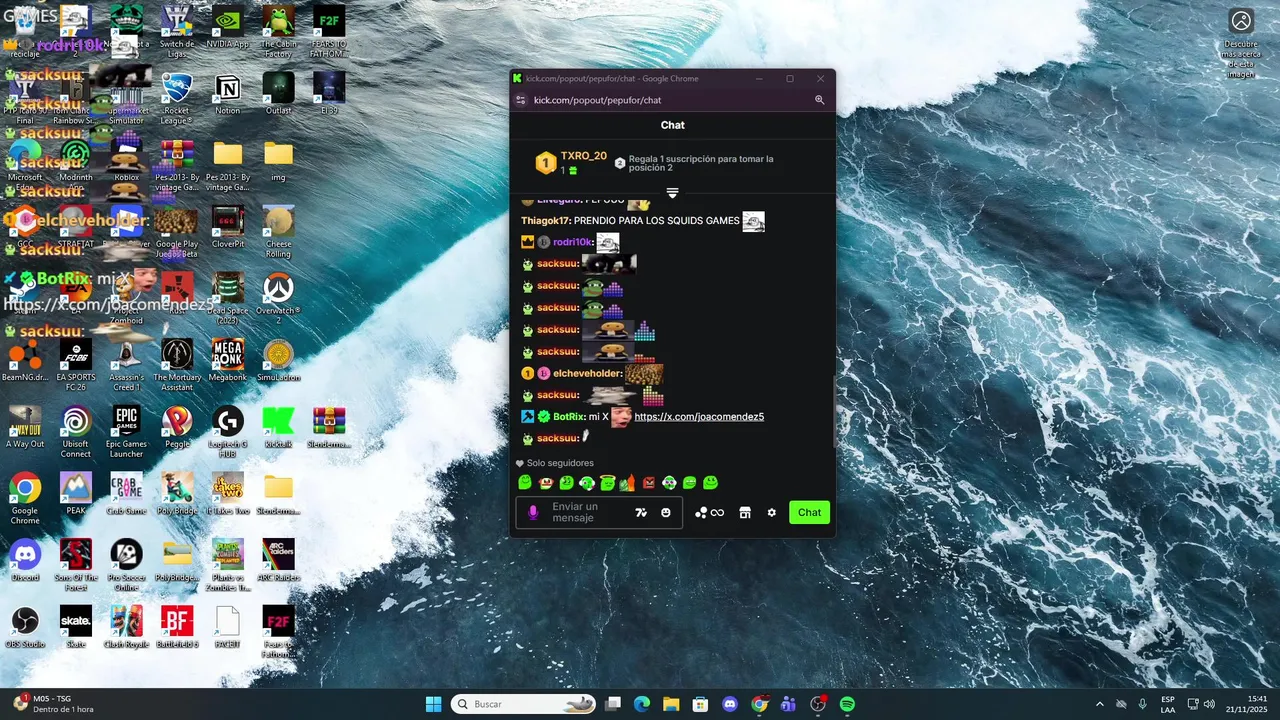Open Microsoft Store from the taskbar
The width and height of the screenshot is (1280, 720).
point(701,704)
